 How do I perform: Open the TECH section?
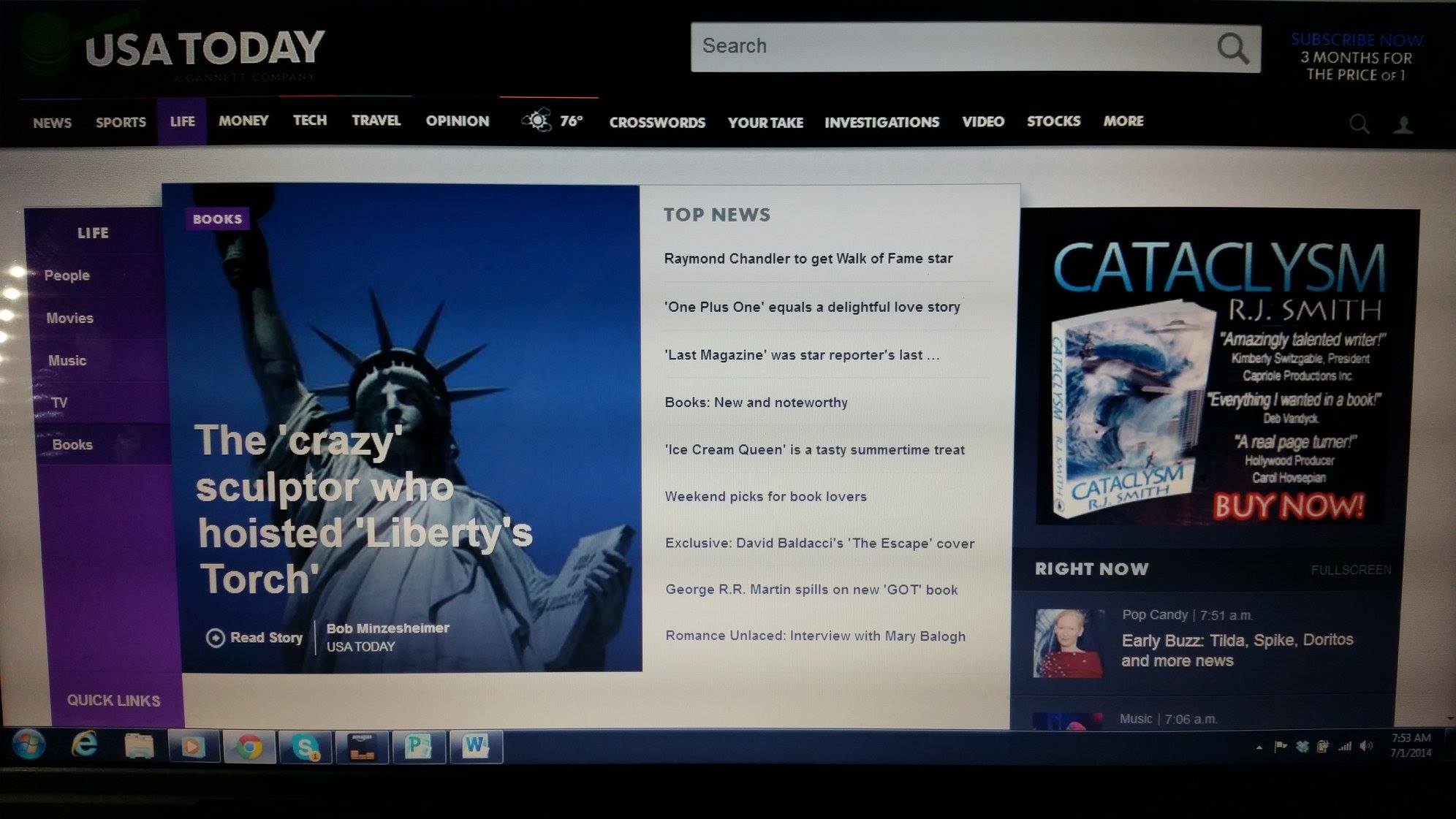click(x=310, y=120)
